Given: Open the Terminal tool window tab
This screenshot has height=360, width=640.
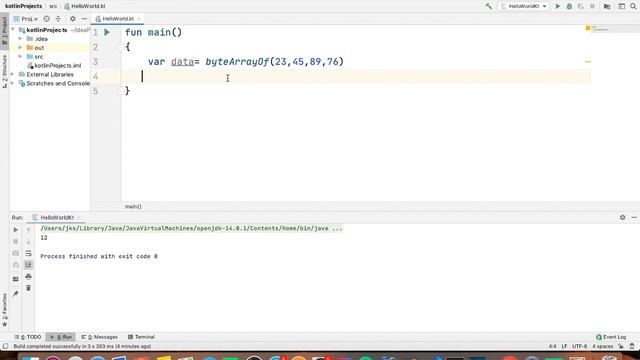Looking at the screenshot, I should coord(141,337).
